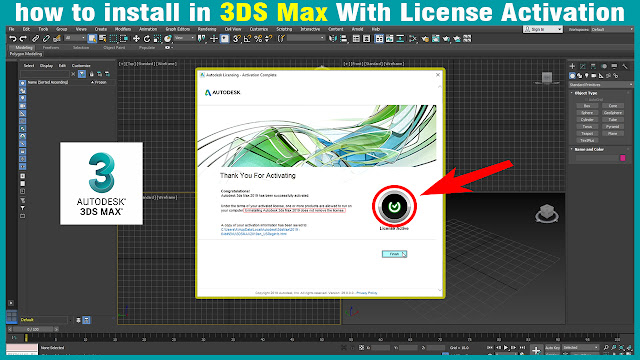Toggle the Percent Snap icon
This screenshot has width=640, height=360.
258,39
